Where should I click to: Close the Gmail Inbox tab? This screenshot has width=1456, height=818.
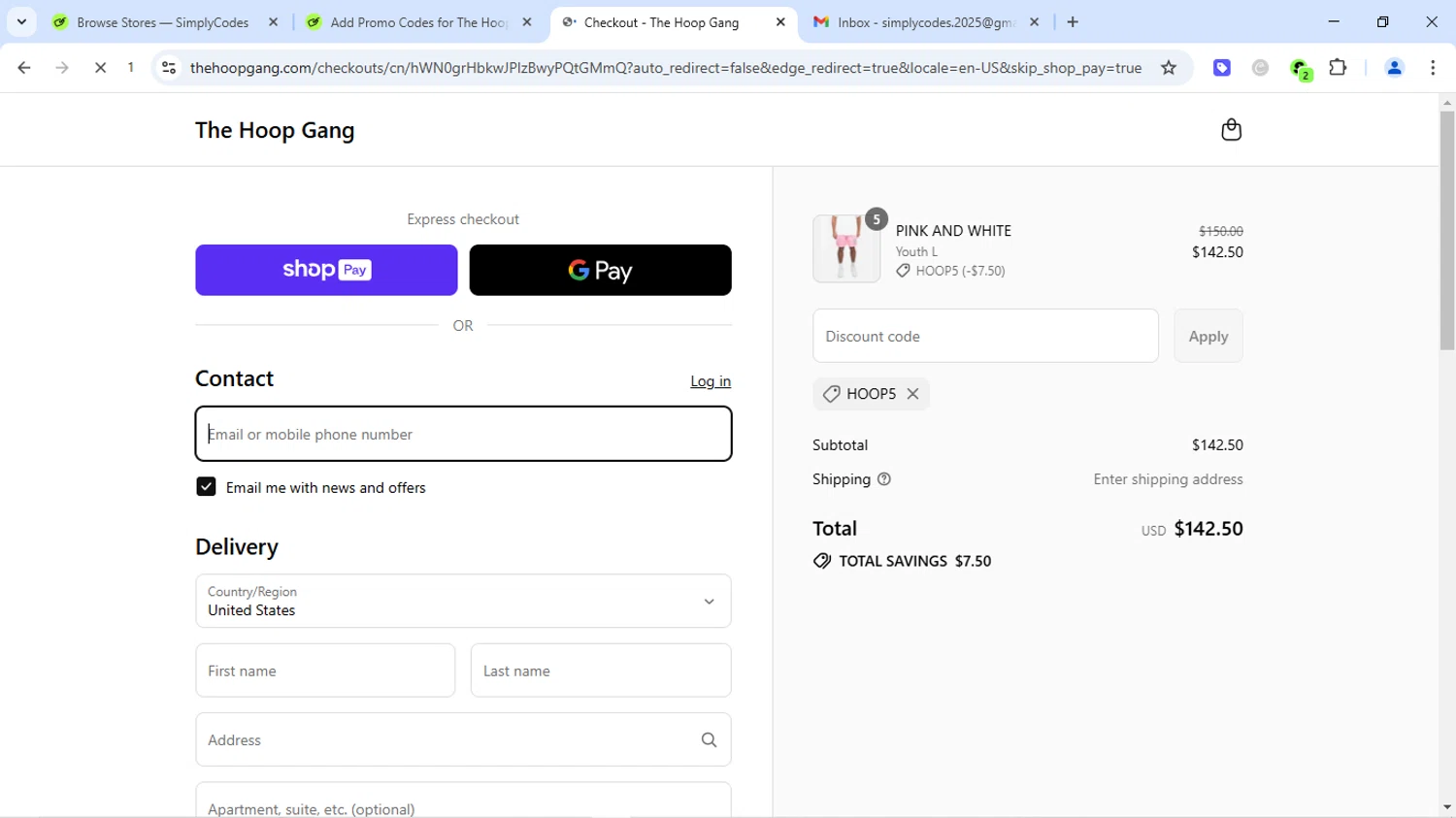[x=1035, y=22]
